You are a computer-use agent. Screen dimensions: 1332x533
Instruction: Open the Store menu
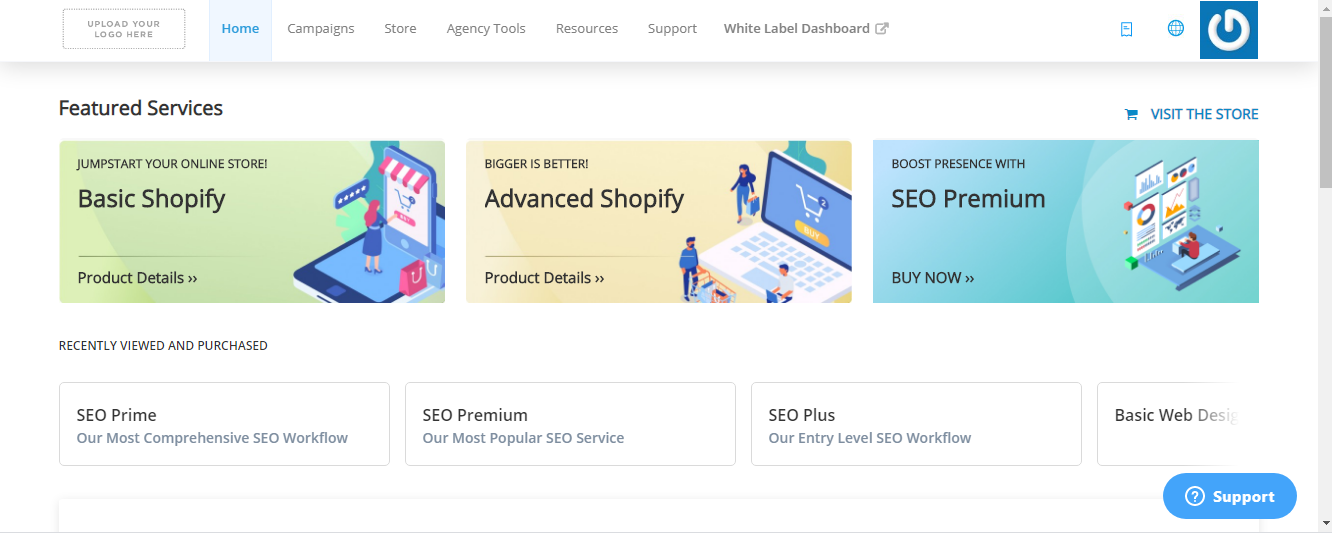click(x=400, y=29)
